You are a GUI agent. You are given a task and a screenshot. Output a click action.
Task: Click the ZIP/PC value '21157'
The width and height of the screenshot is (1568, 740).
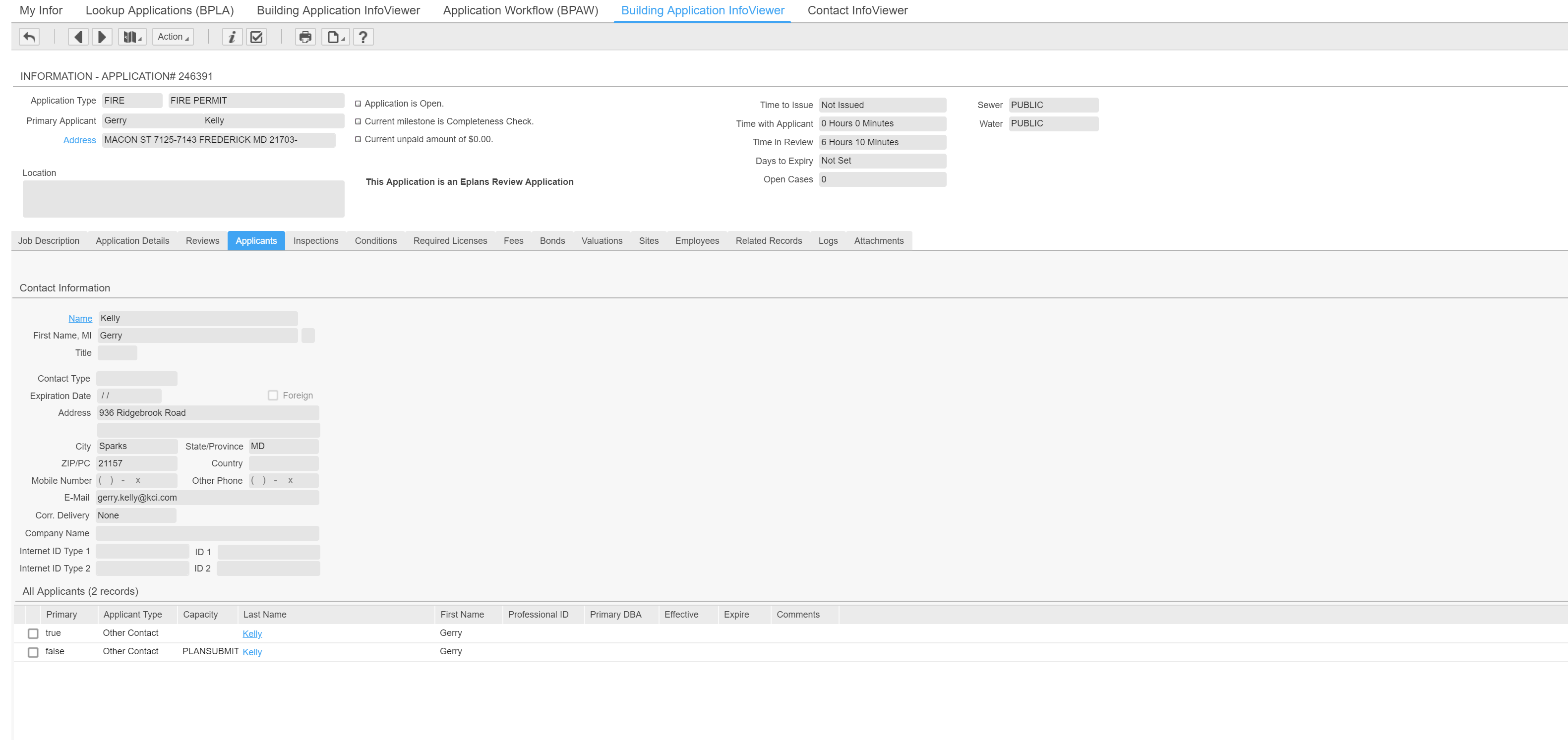(x=137, y=464)
